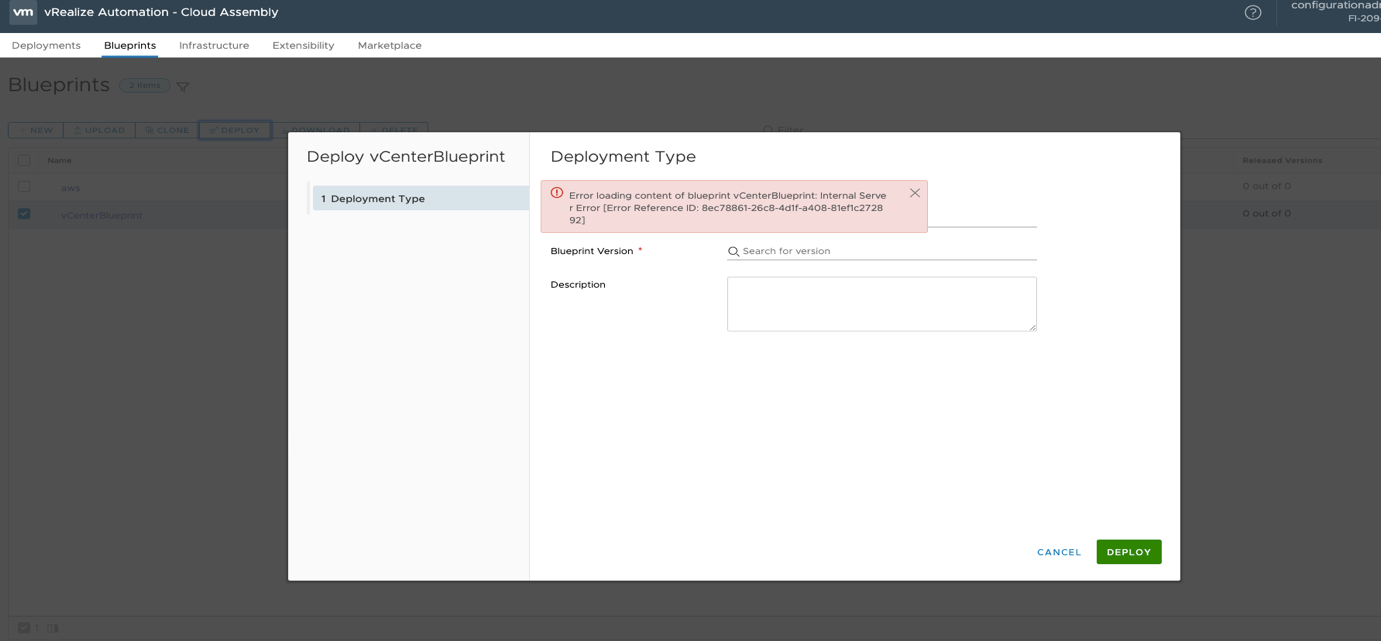Click the red error exclamation icon

tap(557, 193)
